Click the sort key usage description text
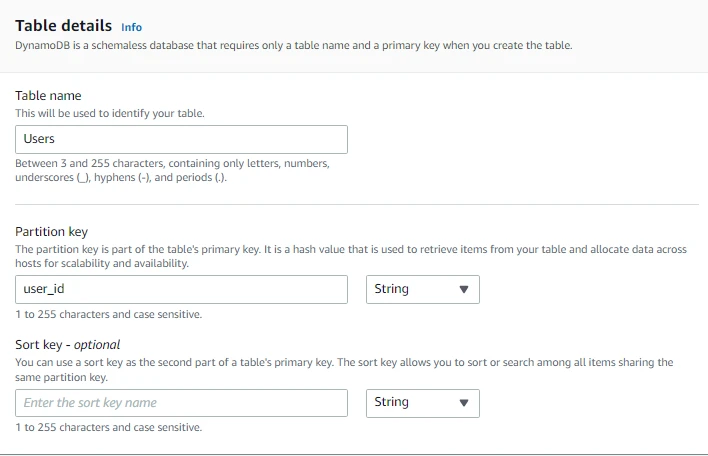Image resolution: width=708 pixels, height=456 pixels. pos(344,369)
